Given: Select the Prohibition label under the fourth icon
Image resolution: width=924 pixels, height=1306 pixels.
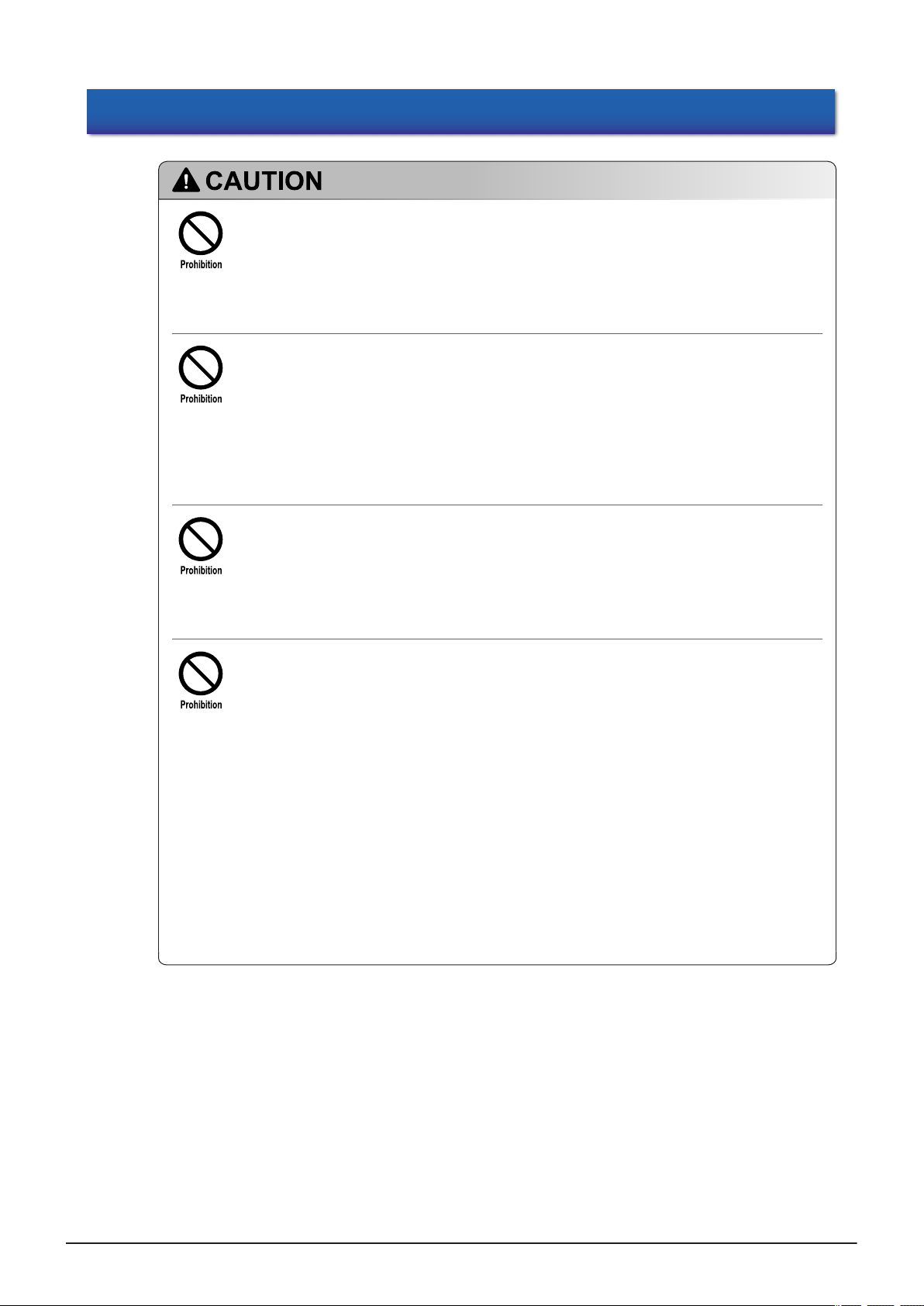Looking at the screenshot, I should coord(201,705).
